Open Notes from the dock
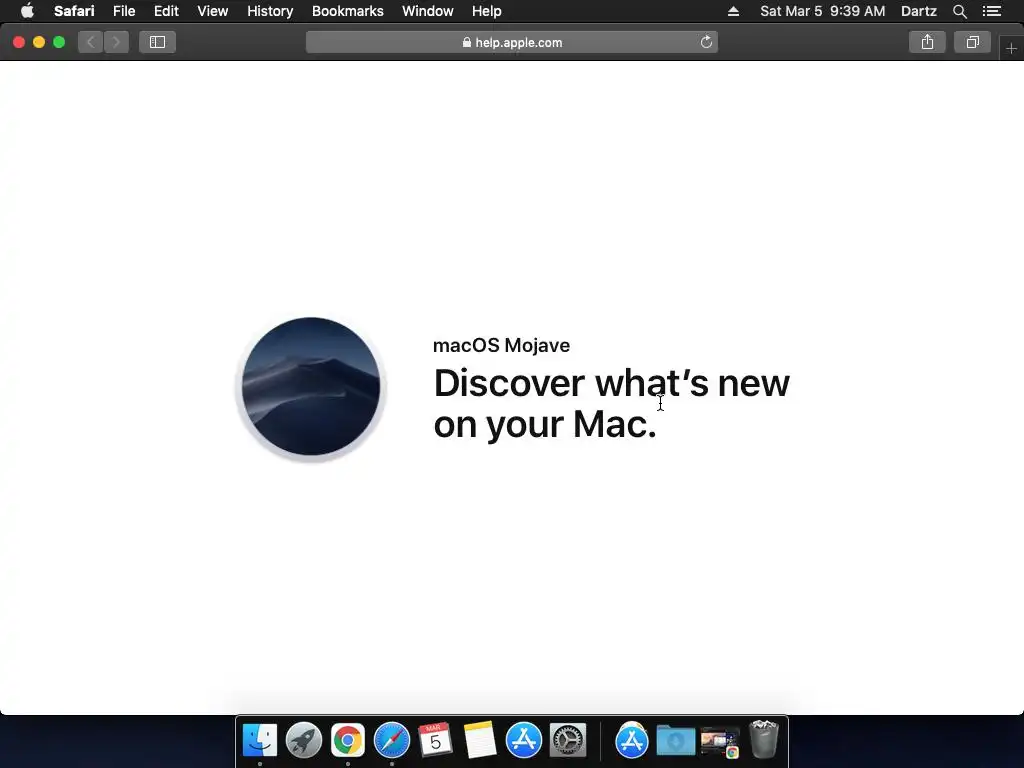The height and width of the screenshot is (768, 1024). tap(479, 741)
